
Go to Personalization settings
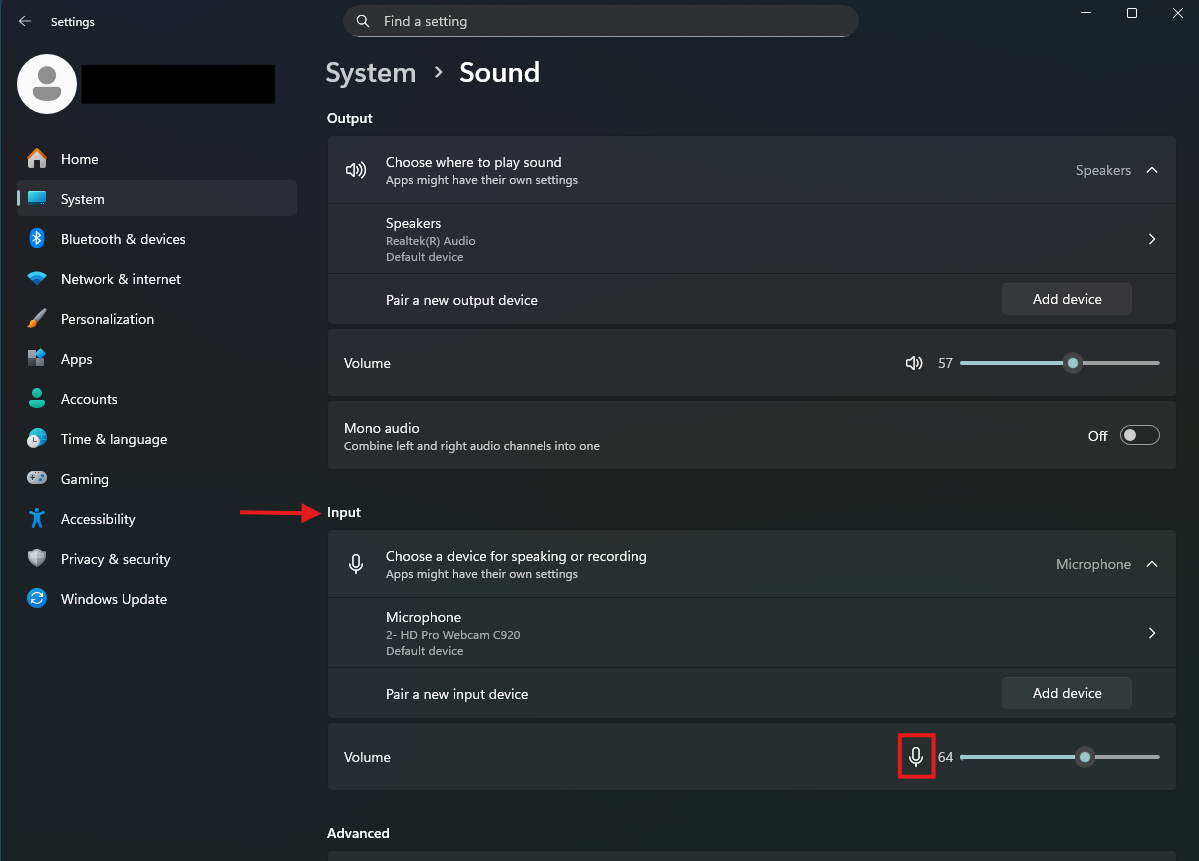click(157, 319)
